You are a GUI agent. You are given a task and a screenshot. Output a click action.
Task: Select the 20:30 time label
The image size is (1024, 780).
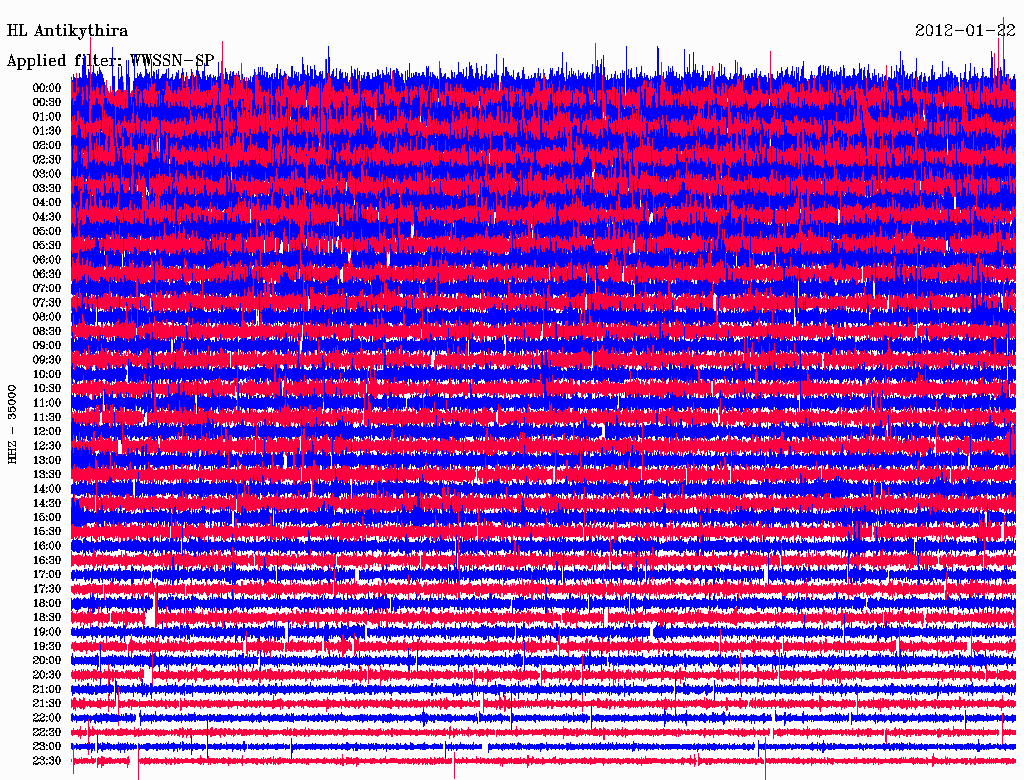[47, 675]
